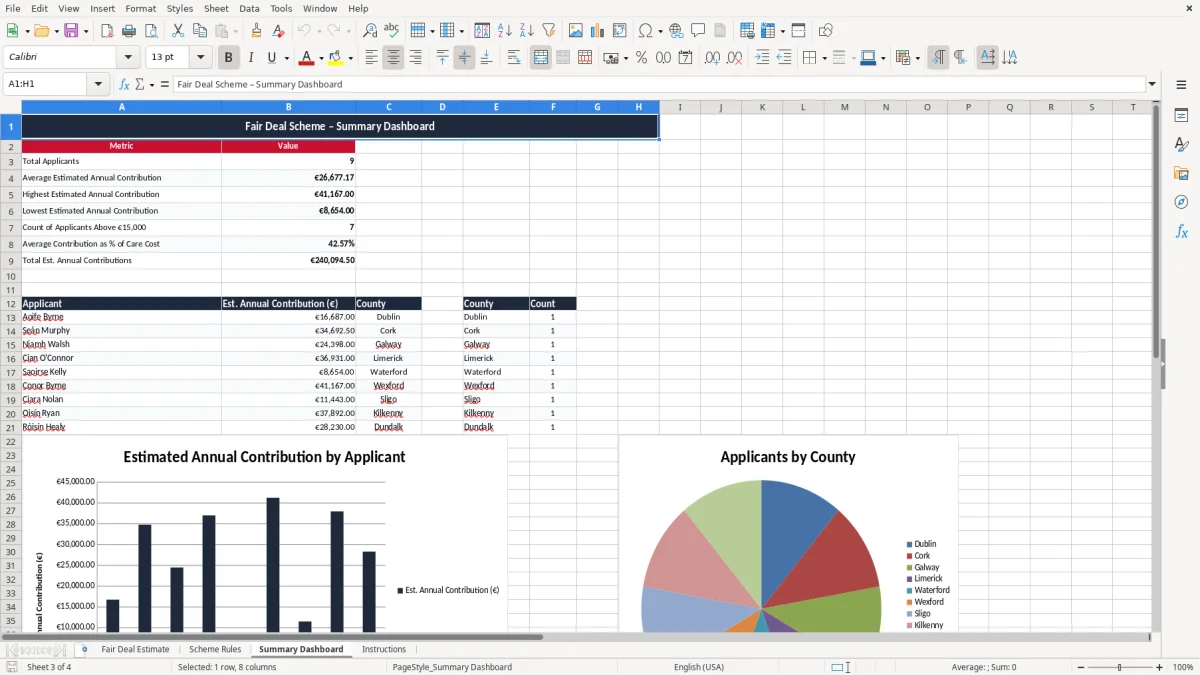Screen dimensions: 1200x675
Task: Click the Font Color red swatch button
Action: [x=307, y=58]
